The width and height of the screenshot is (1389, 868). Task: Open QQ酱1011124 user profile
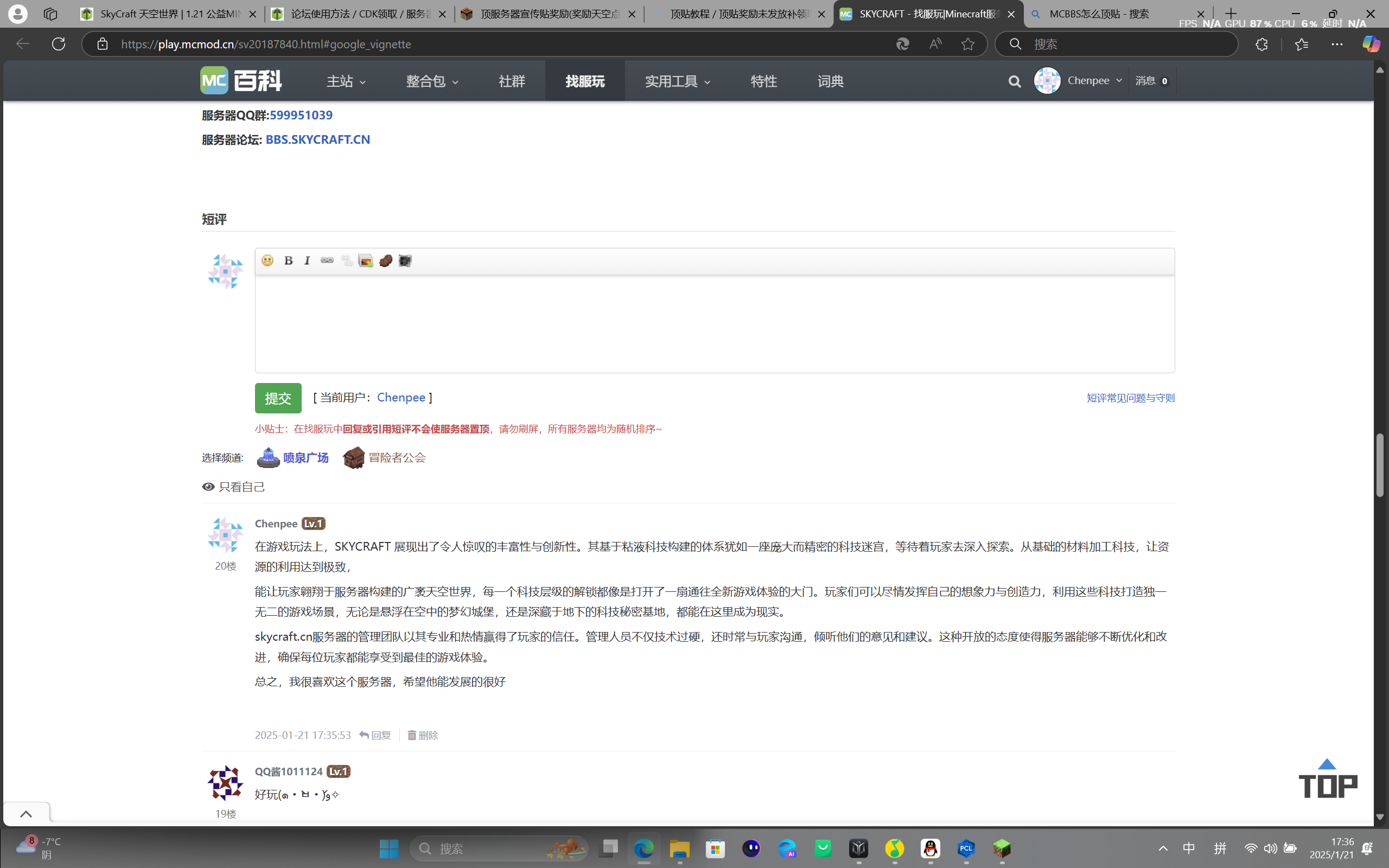(x=289, y=771)
